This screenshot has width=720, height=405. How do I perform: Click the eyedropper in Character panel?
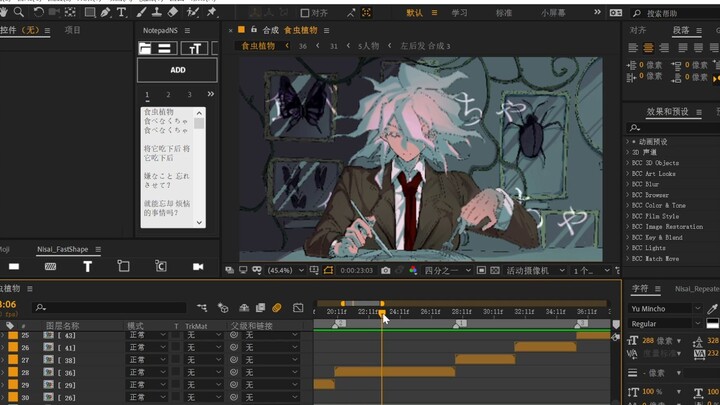click(x=712, y=309)
